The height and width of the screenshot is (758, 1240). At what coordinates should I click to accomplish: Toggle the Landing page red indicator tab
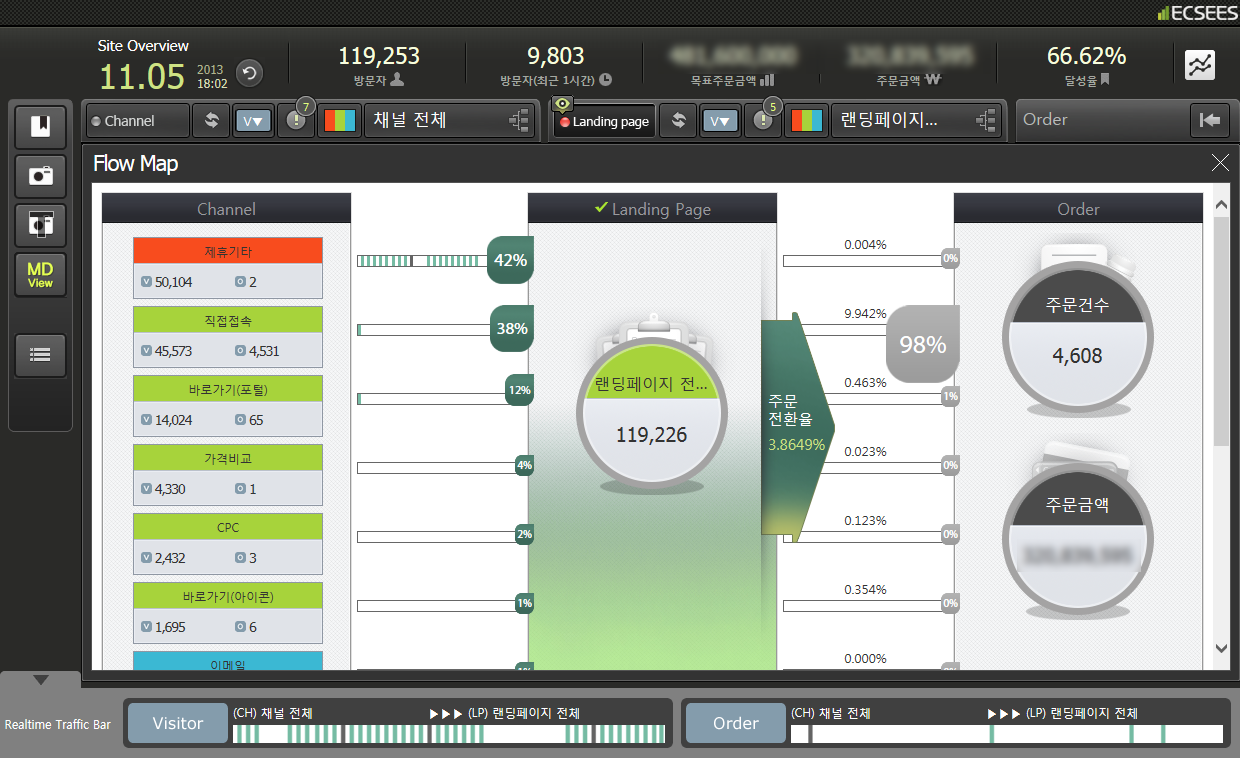(x=604, y=121)
